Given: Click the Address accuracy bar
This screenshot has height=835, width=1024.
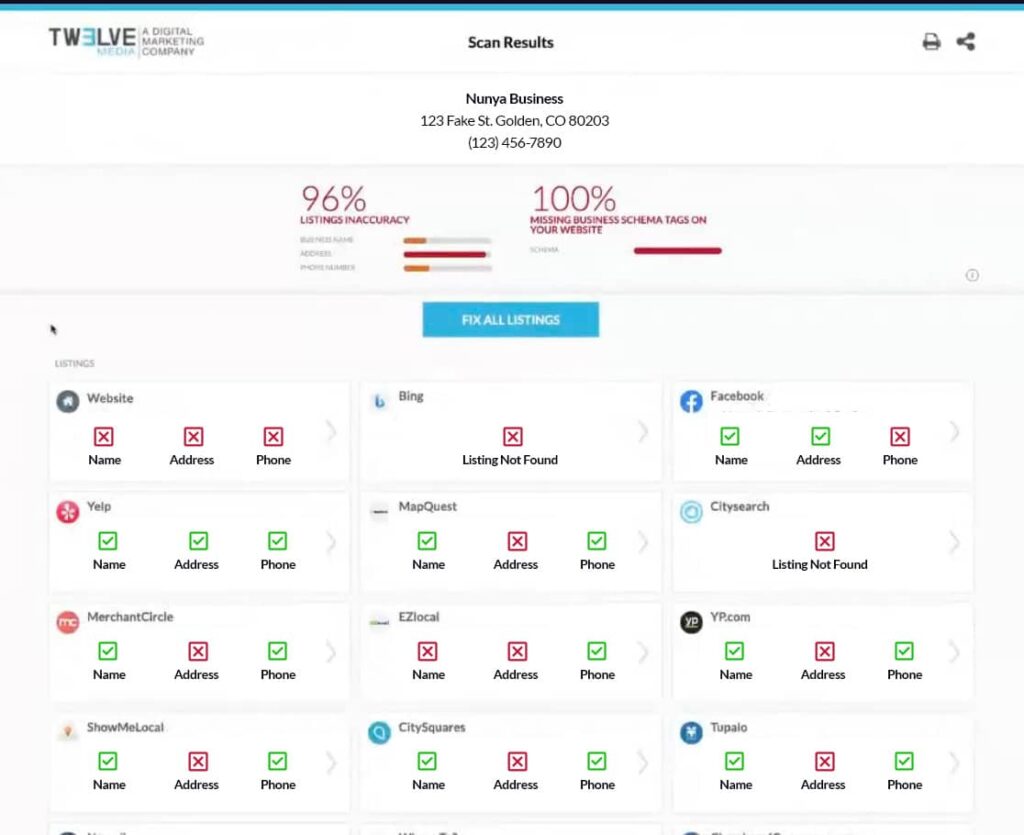Looking at the screenshot, I should pos(447,255).
